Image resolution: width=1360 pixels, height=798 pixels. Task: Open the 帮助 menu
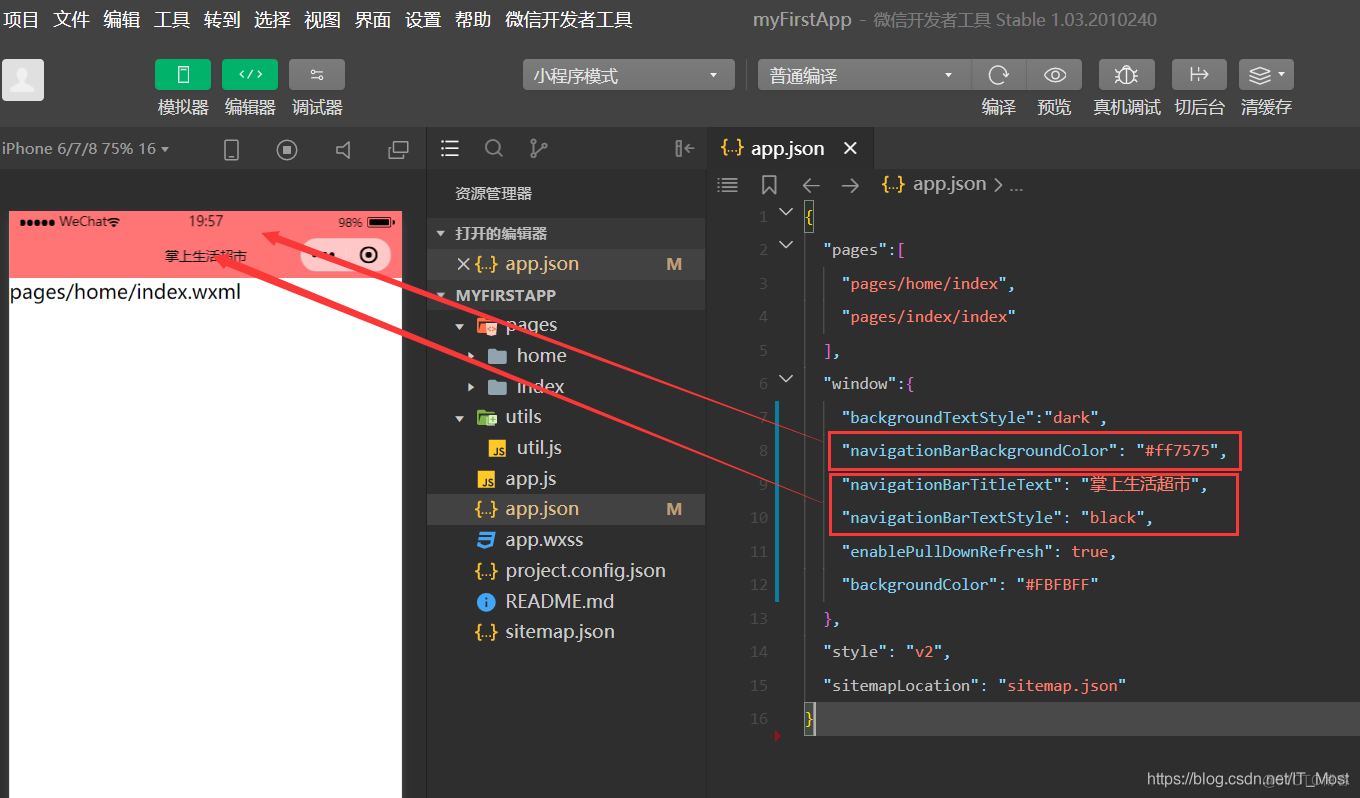point(473,20)
